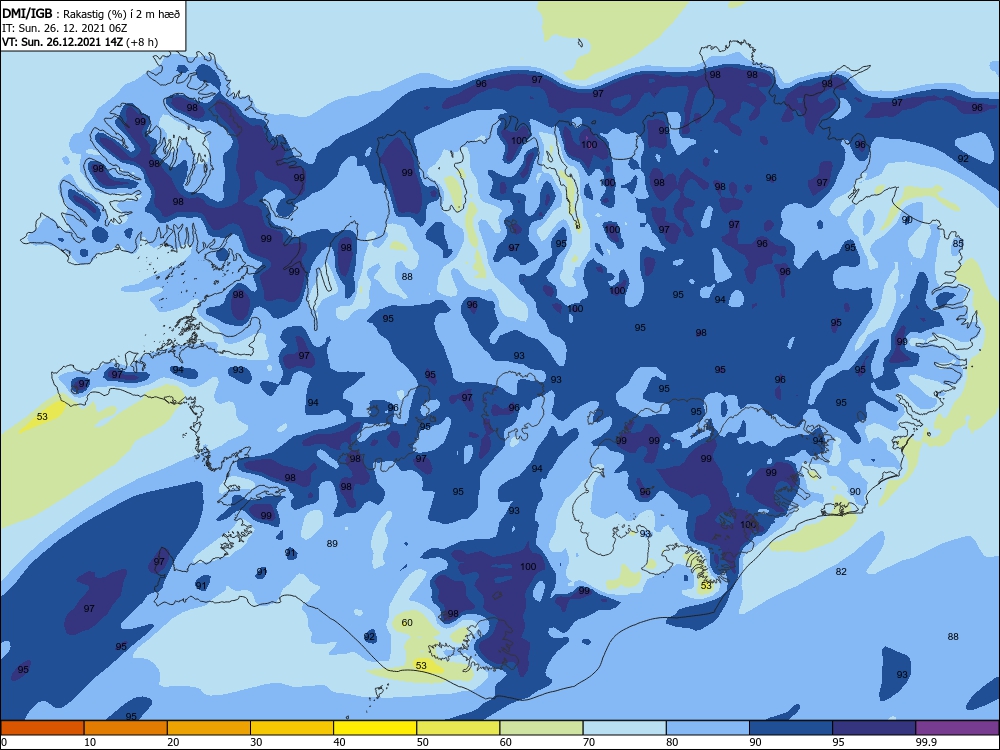Image resolution: width=1000 pixels, height=750 pixels.
Task: Select the bright yellow 40–50 legend swatch
Action: [x=375, y=728]
